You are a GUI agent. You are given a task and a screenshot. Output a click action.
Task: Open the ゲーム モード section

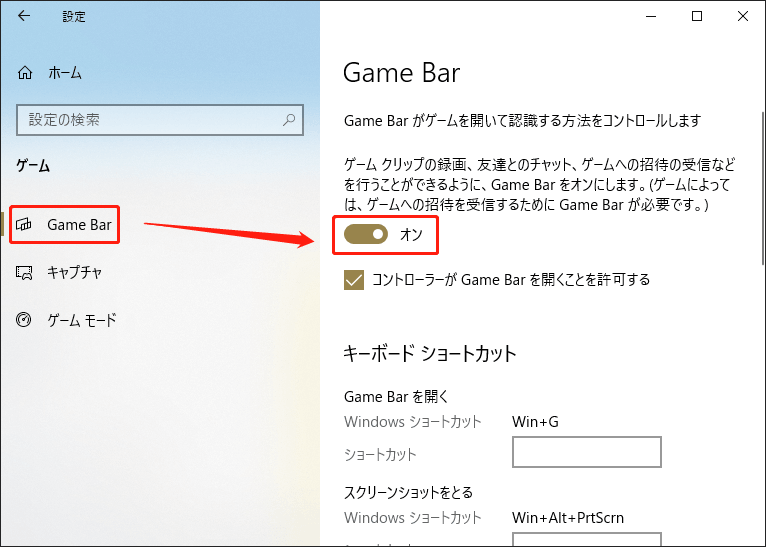coord(82,320)
